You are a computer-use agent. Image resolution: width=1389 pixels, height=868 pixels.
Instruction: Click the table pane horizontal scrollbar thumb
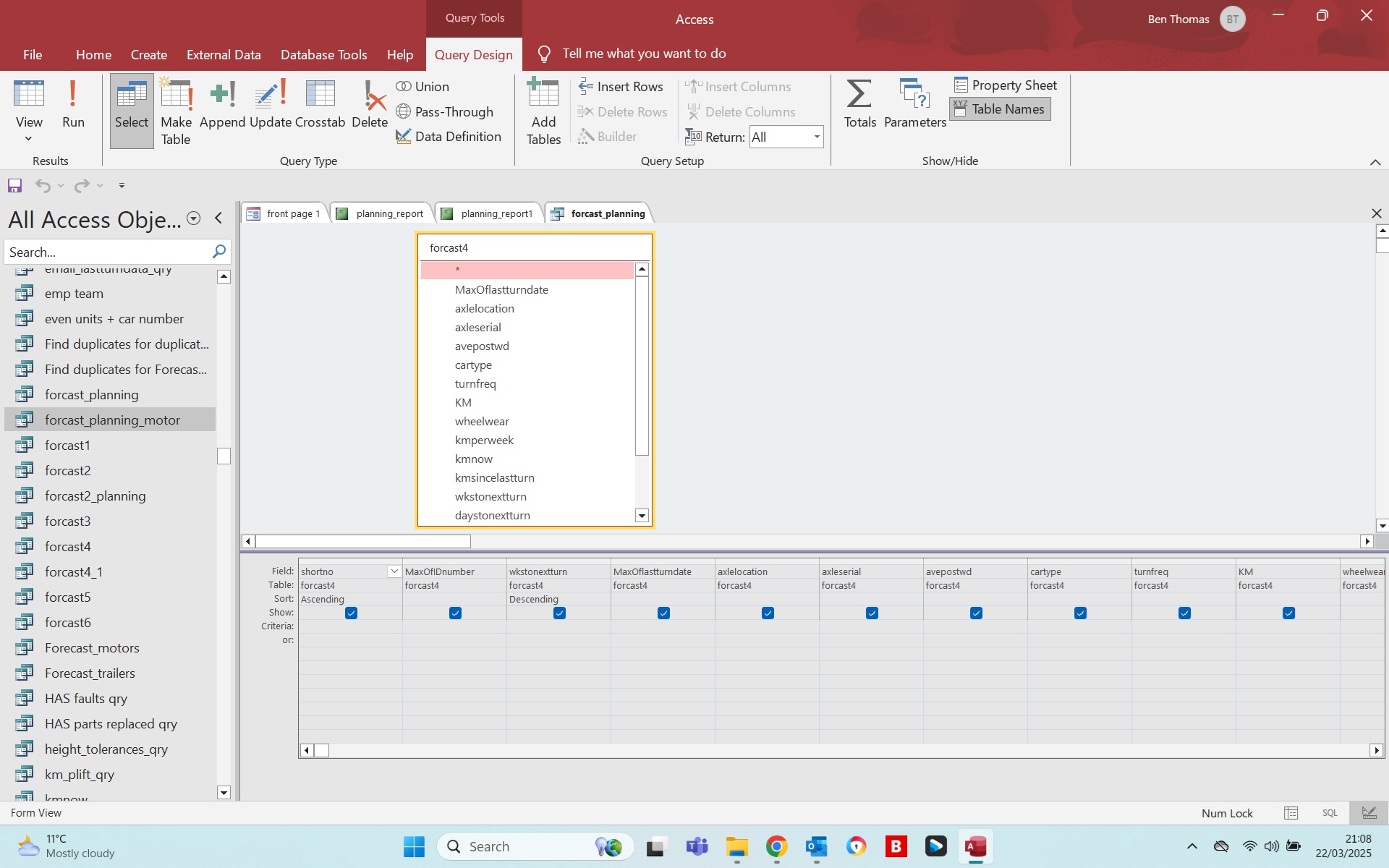coord(362,541)
